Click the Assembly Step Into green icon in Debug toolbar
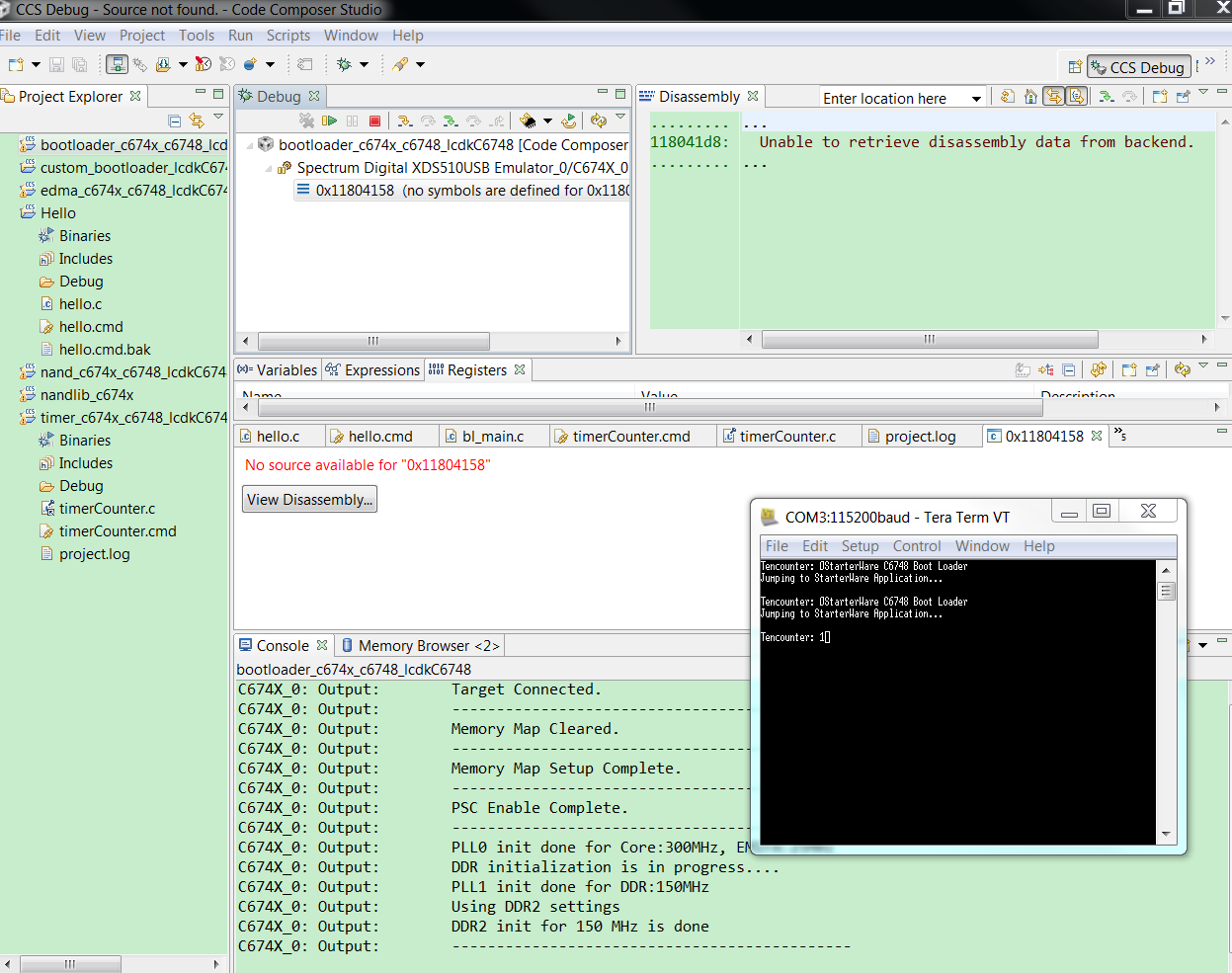Image resolution: width=1232 pixels, height=973 pixels. 451,121
